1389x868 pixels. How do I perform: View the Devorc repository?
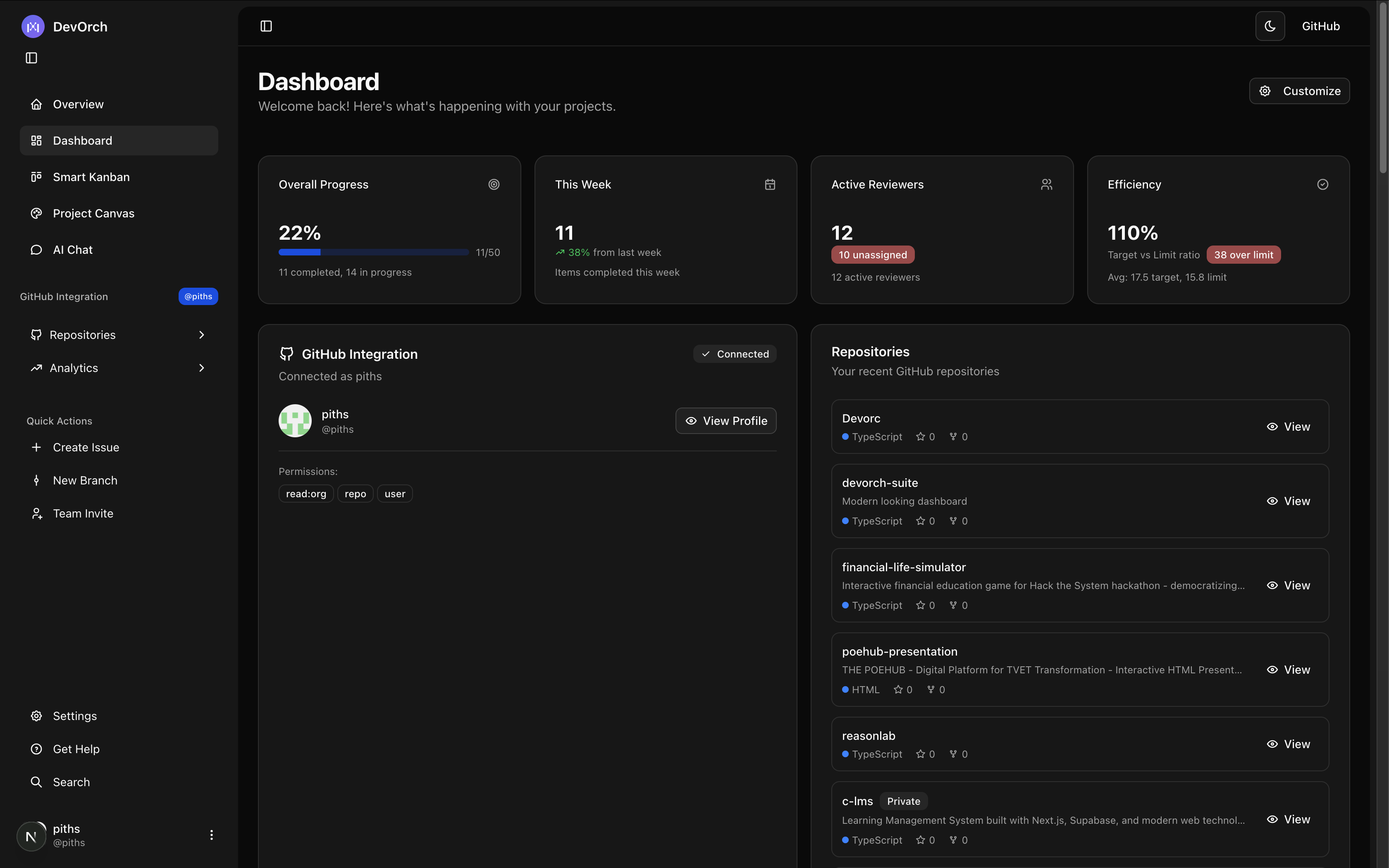coord(1288,427)
